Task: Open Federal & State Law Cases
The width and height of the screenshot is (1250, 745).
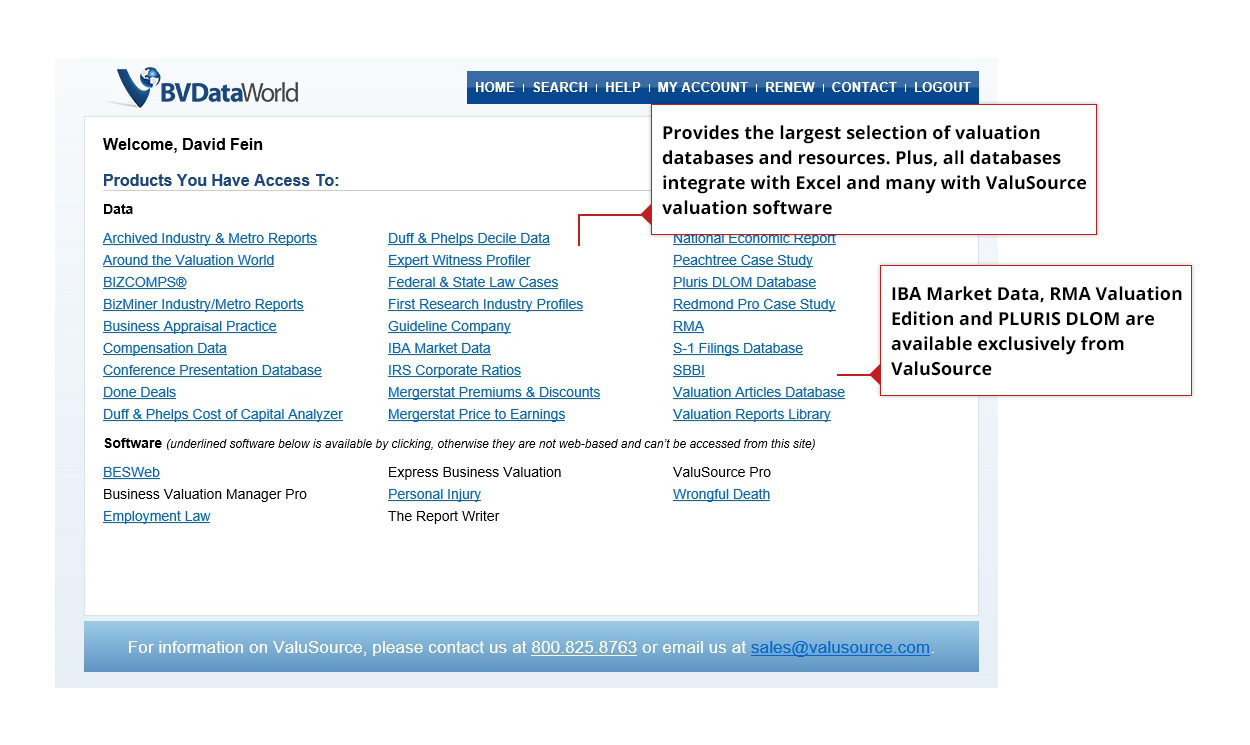Action: coord(473,282)
